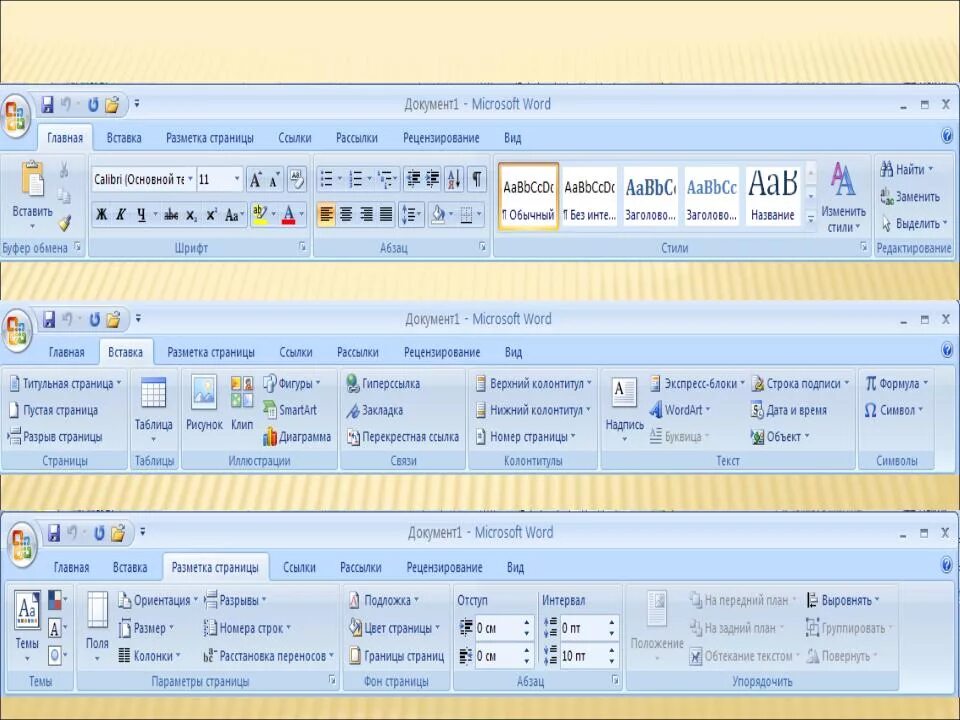Click Закладка in the Связи group
The height and width of the screenshot is (720, 960).
click(x=375, y=410)
